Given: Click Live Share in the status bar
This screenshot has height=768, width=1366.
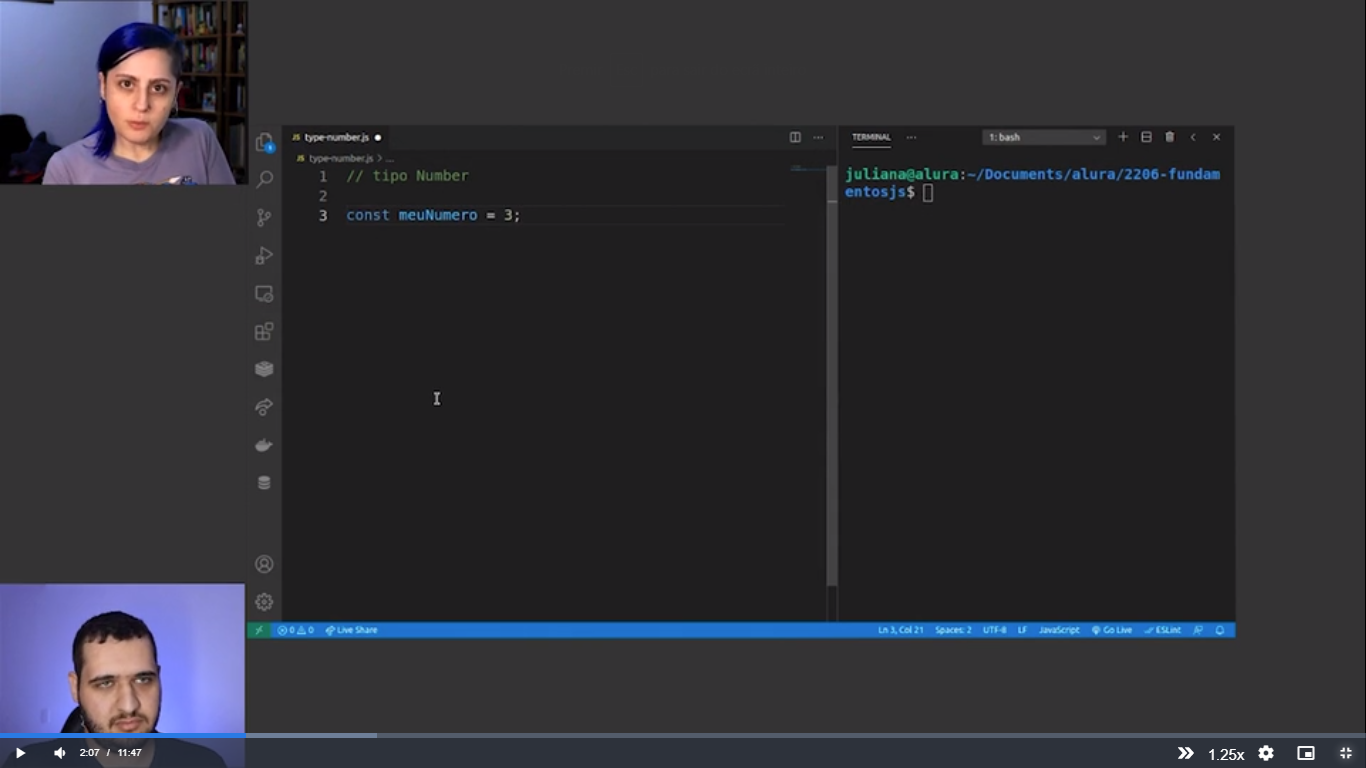Looking at the screenshot, I should tap(351, 630).
